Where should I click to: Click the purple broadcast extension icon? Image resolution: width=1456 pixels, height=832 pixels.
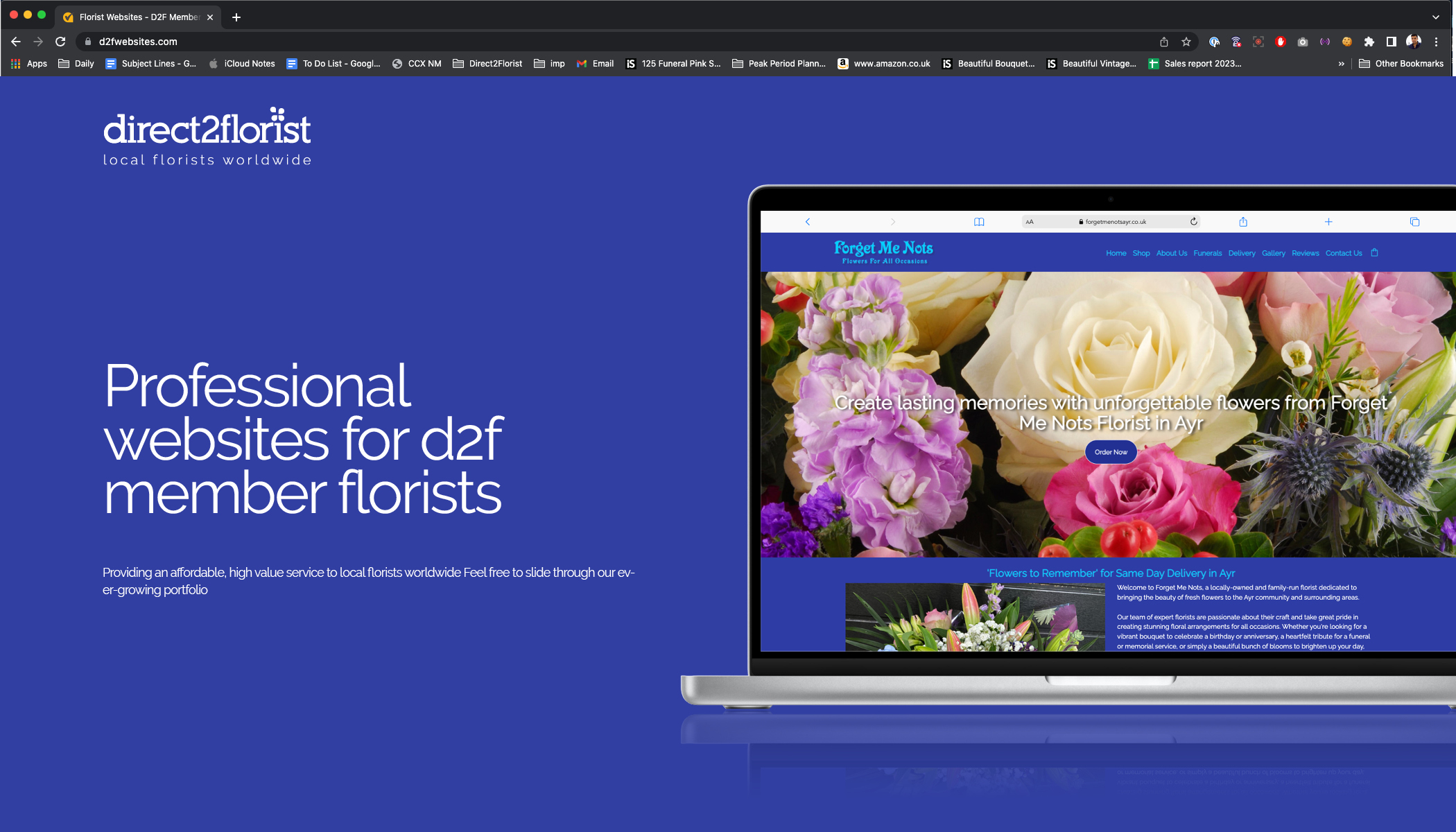coord(1325,42)
